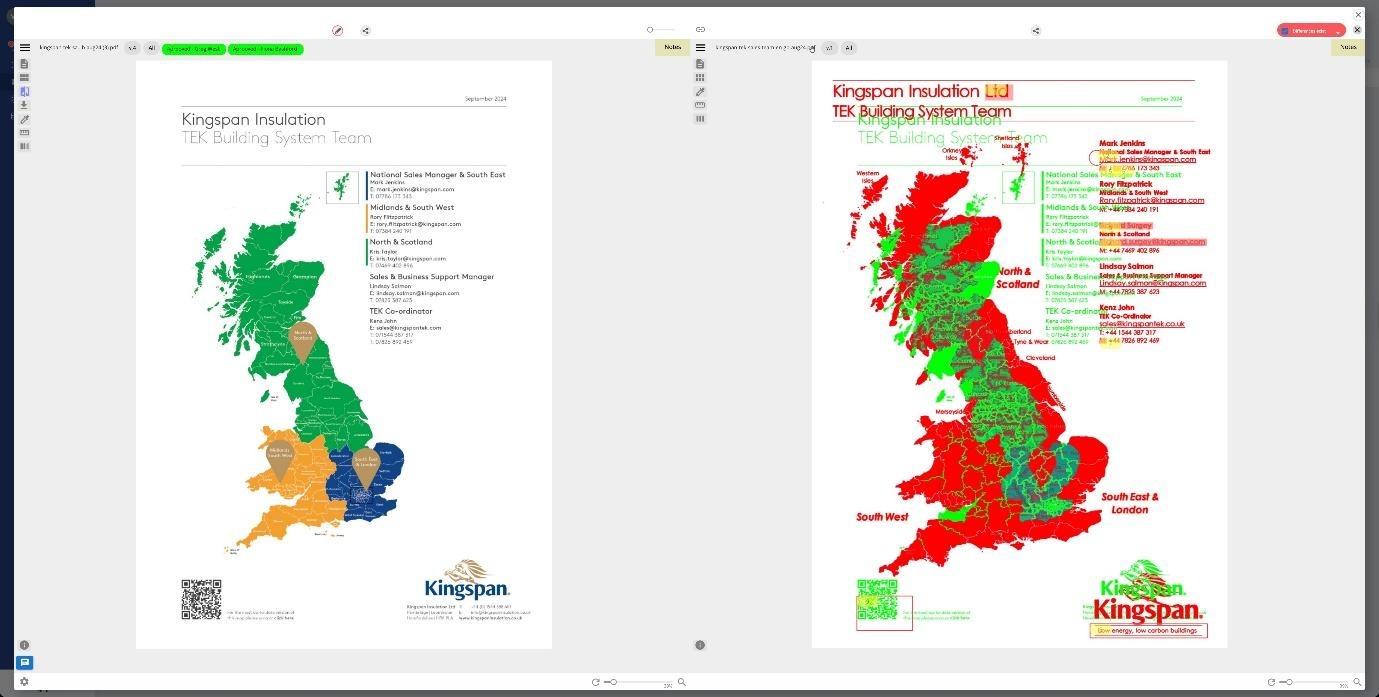Click highlighted 'Ltd' difference on right document
Viewport: 1379px width, 697px height.
(x=997, y=91)
